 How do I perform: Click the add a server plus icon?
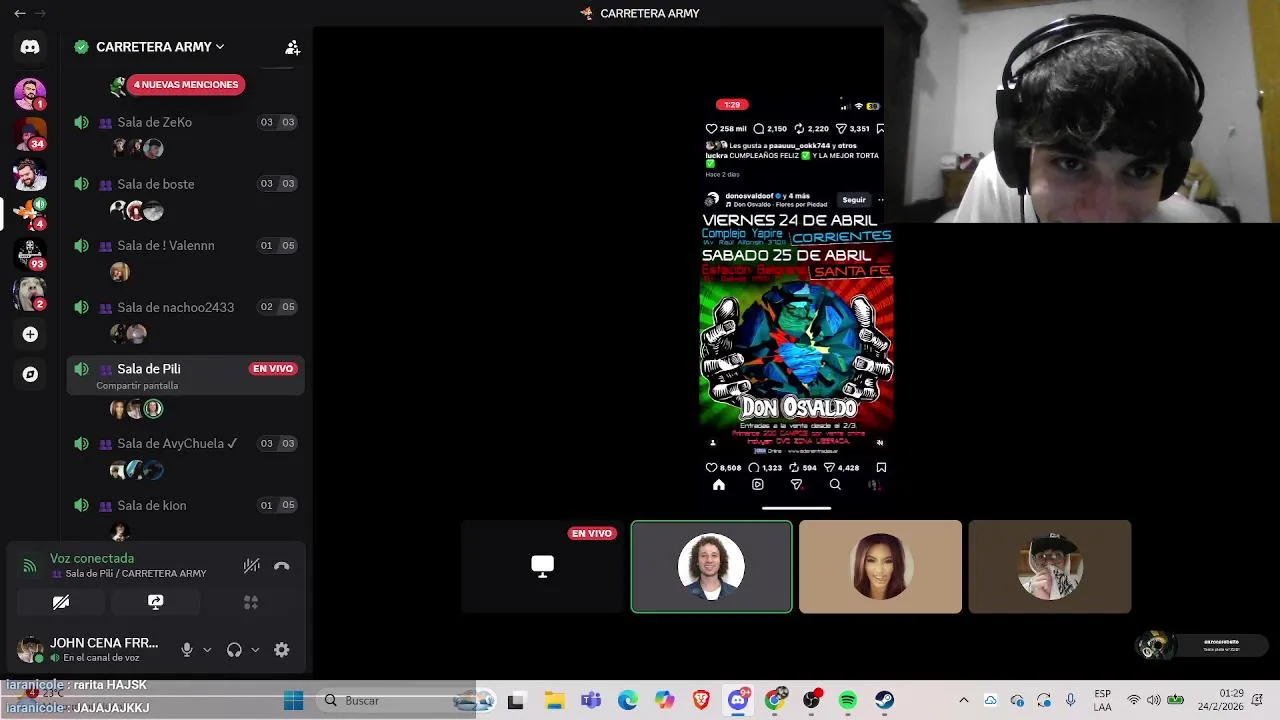30,334
